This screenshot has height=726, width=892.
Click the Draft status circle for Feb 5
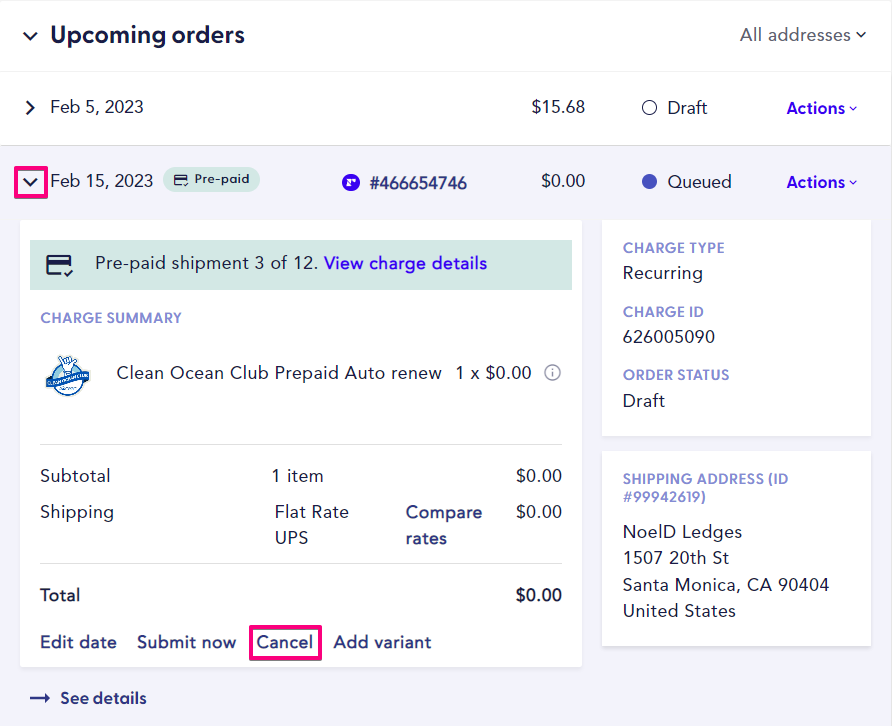point(649,108)
